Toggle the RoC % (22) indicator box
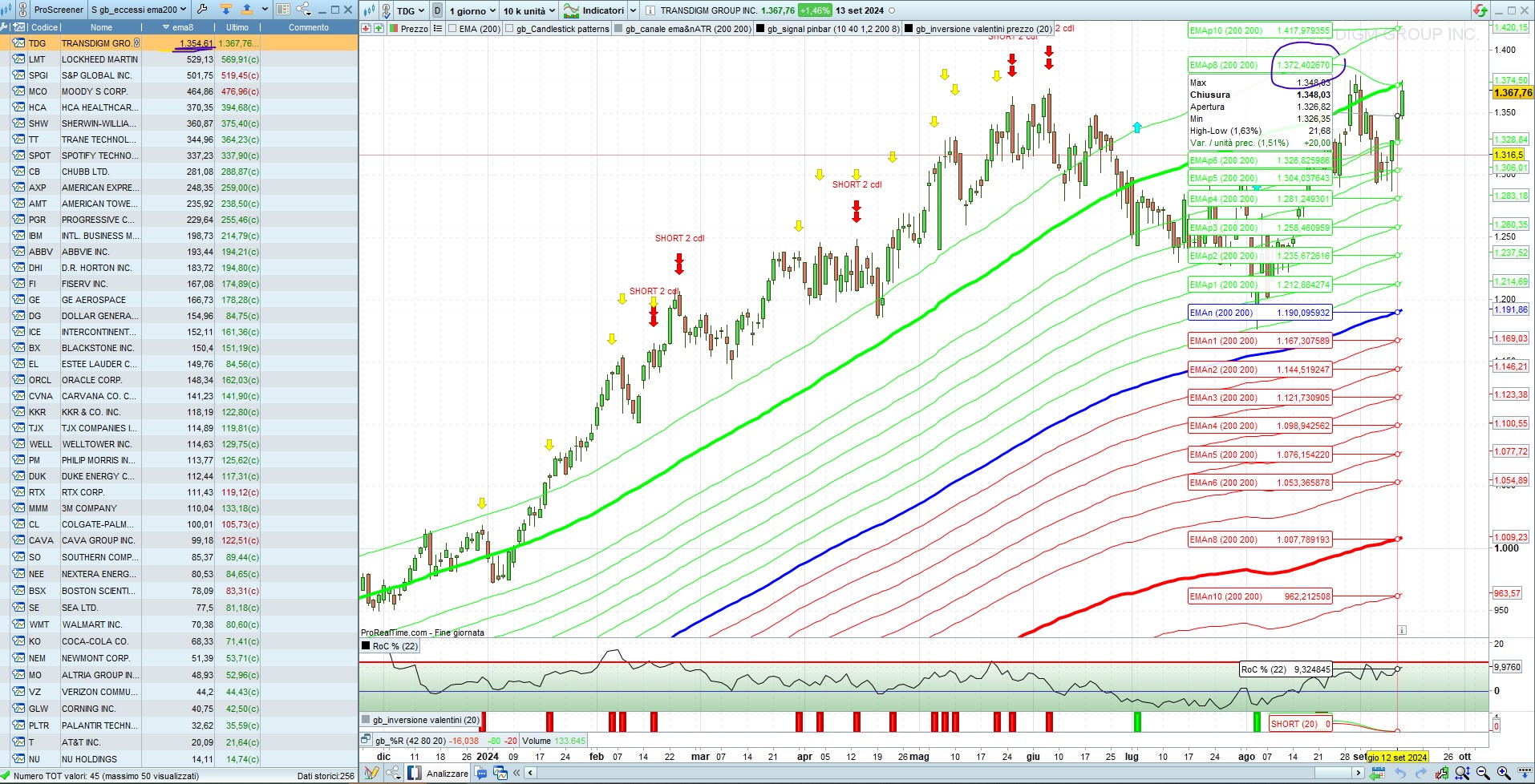Image resolution: width=1535 pixels, height=784 pixels. (x=366, y=646)
